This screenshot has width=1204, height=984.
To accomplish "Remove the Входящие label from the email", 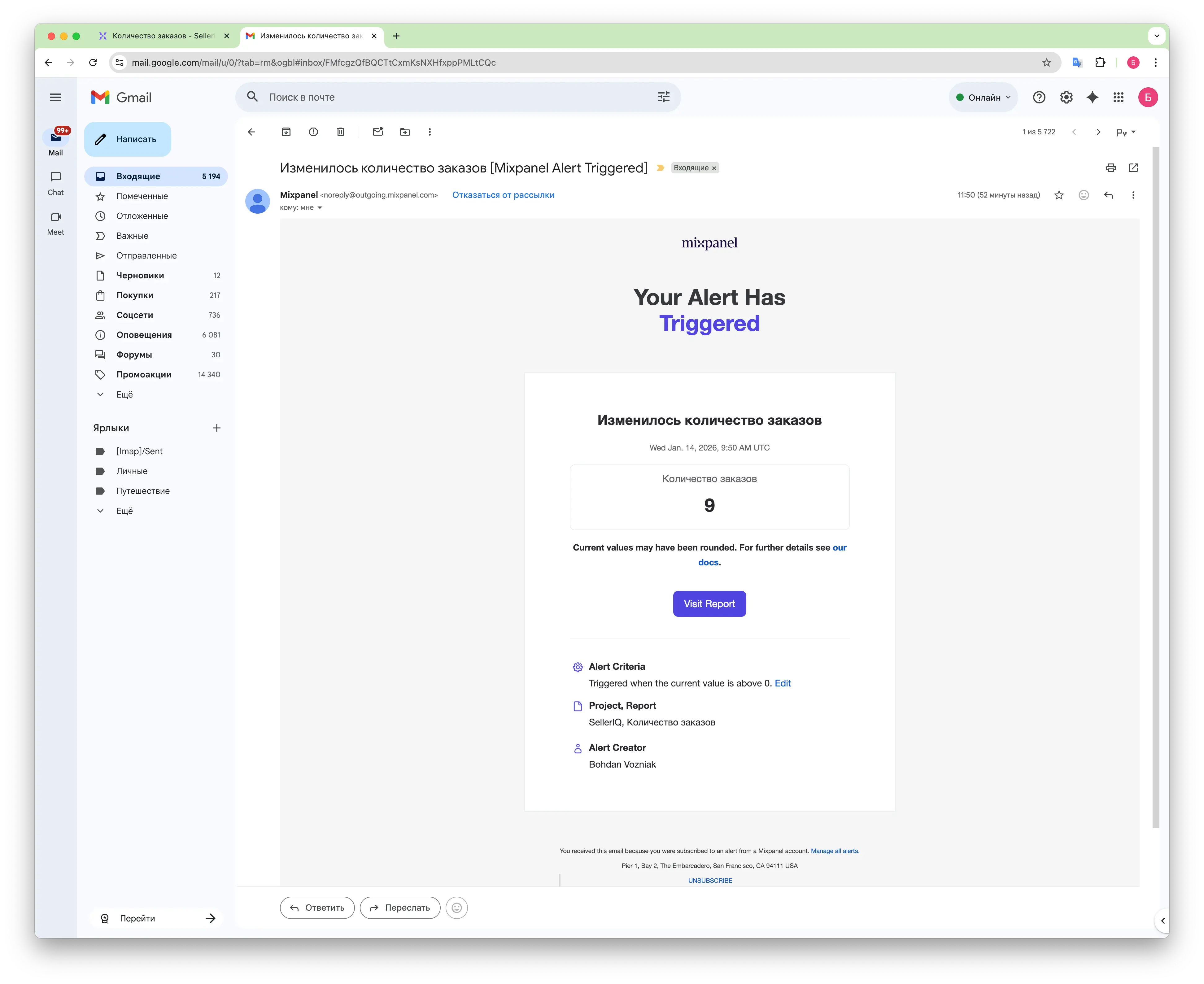I will [714, 168].
